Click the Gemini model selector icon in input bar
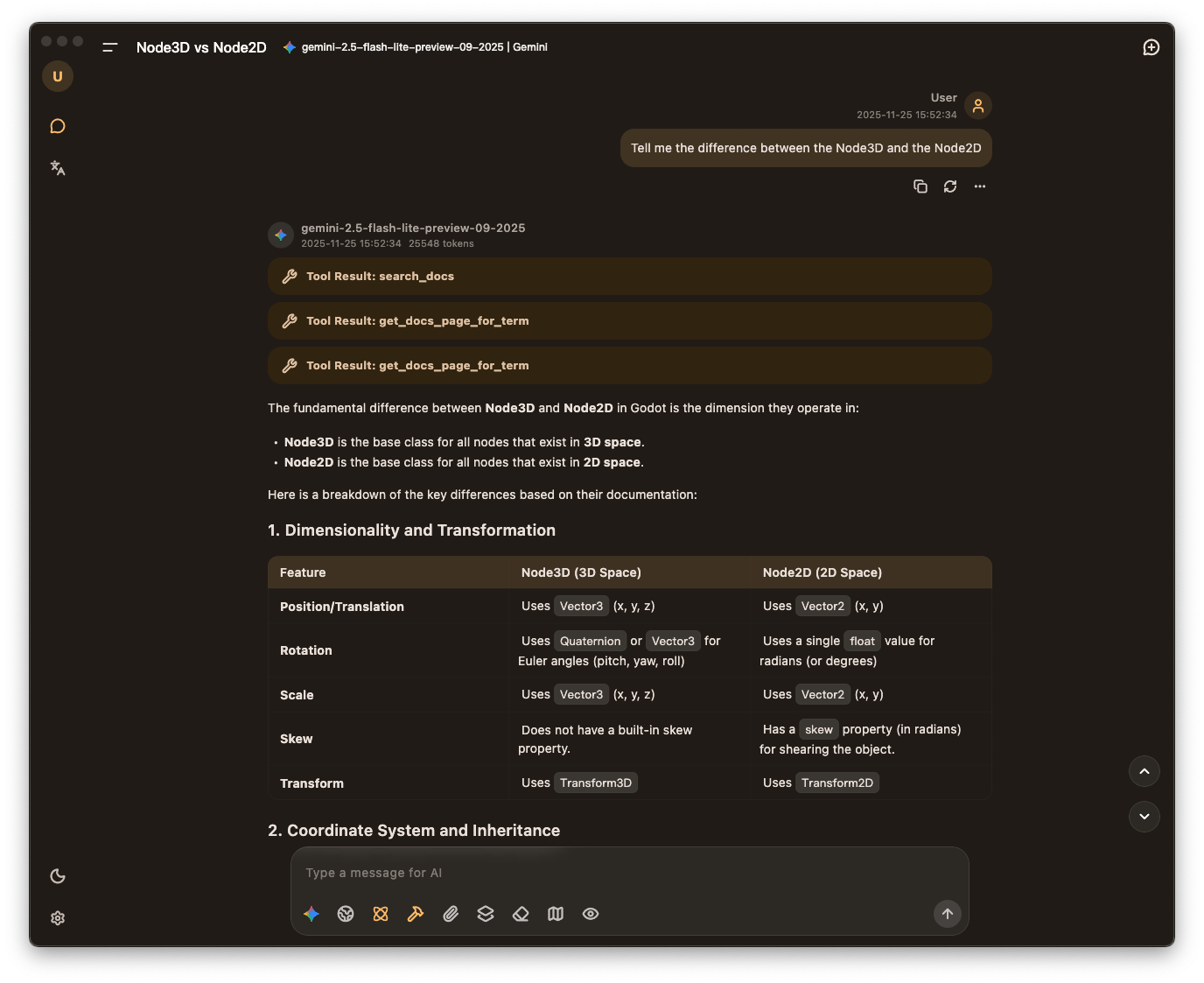Screen dimensions: 1204x983 311,914
